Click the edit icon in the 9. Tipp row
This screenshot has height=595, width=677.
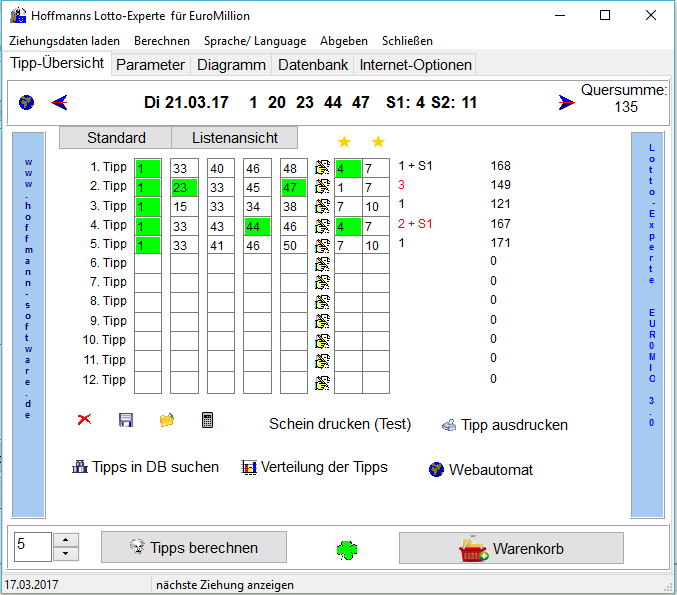(x=322, y=321)
